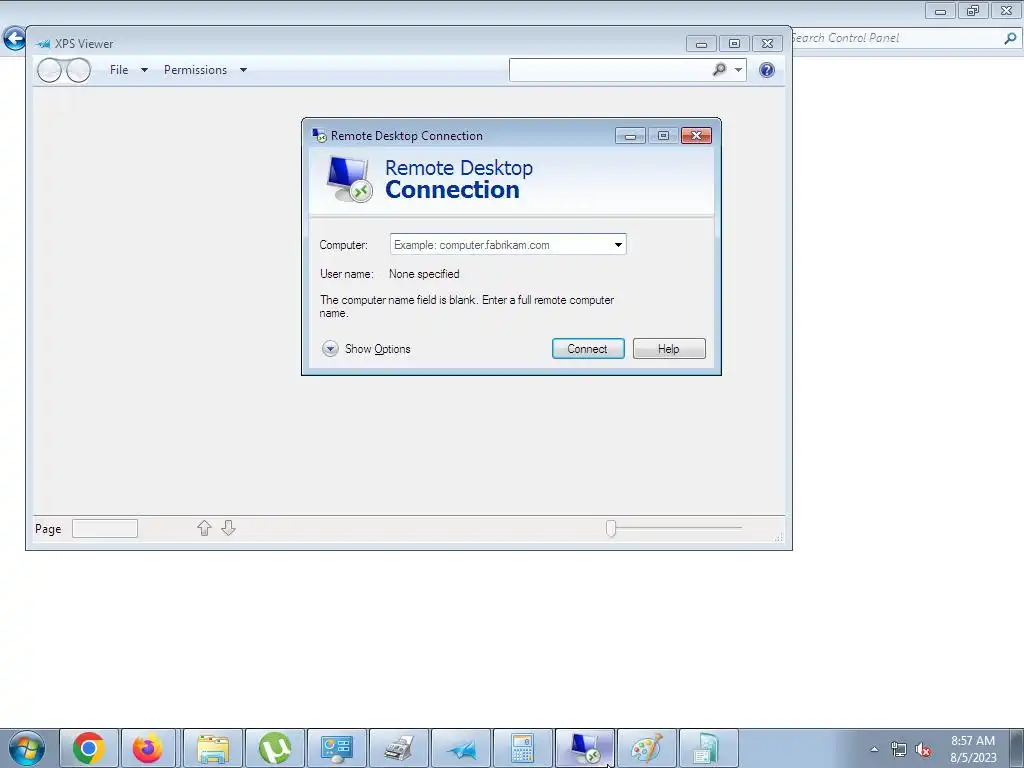Click Connect in Remote Desktop Connection
The image size is (1024, 768).
click(x=588, y=349)
